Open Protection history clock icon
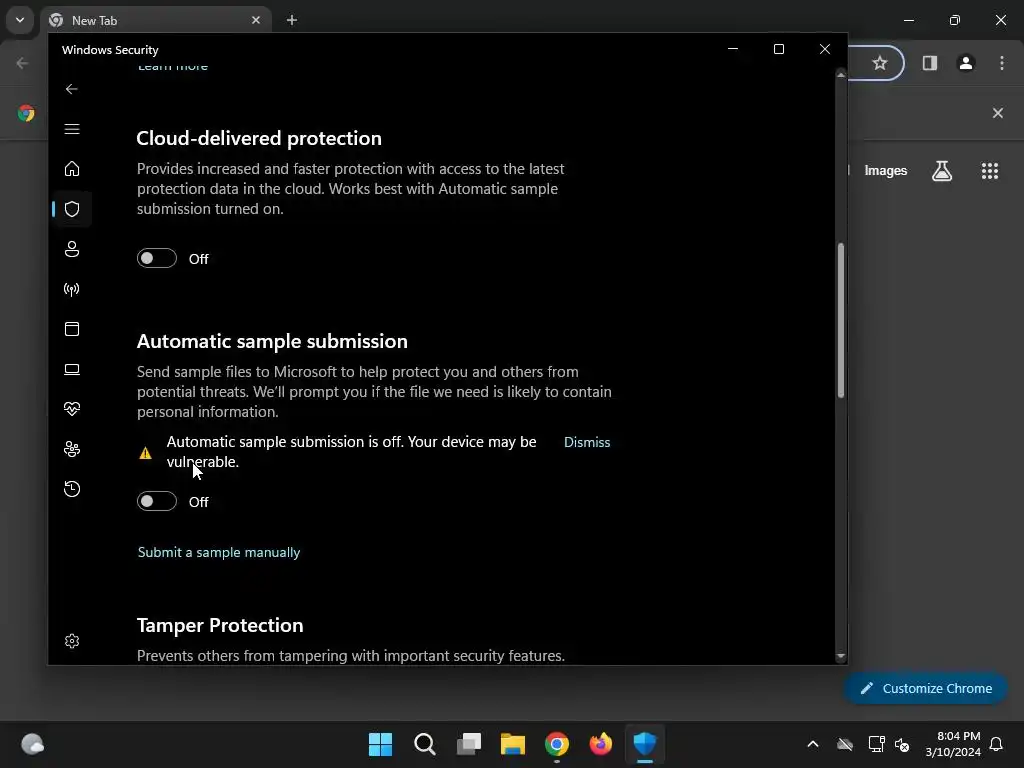The image size is (1024, 768). point(72,489)
